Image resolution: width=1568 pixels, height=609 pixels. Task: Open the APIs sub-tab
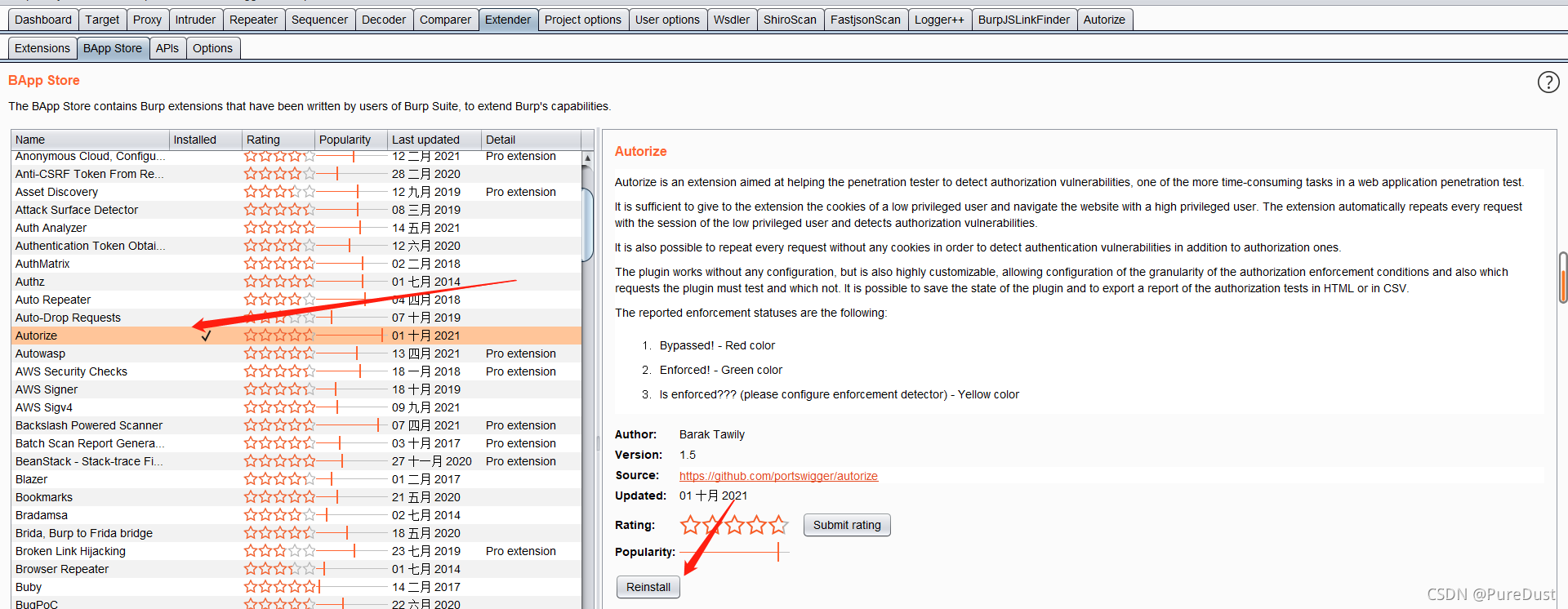[167, 48]
